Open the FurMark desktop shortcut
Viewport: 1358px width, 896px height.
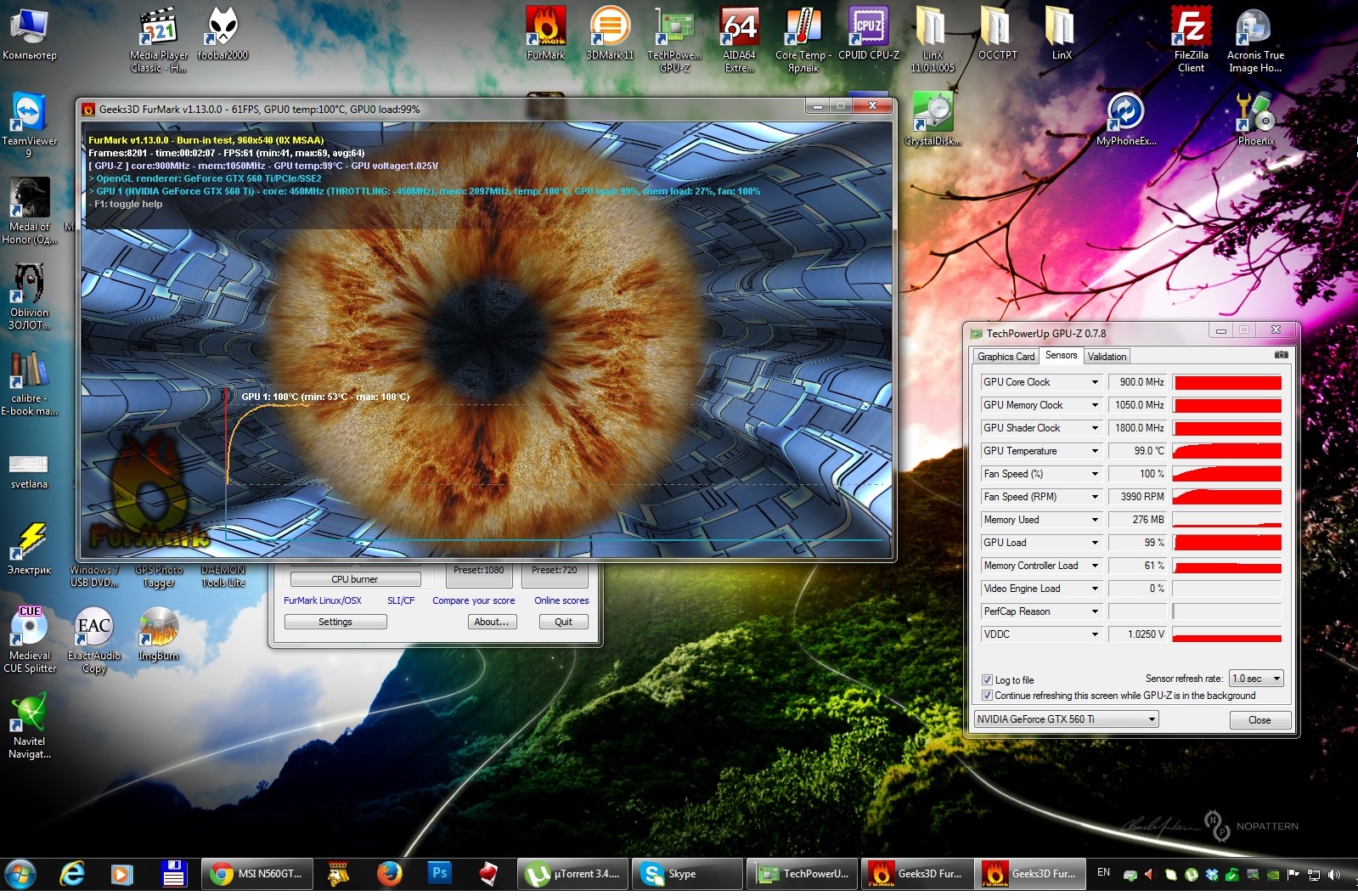pyautogui.click(x=545, y=33)
